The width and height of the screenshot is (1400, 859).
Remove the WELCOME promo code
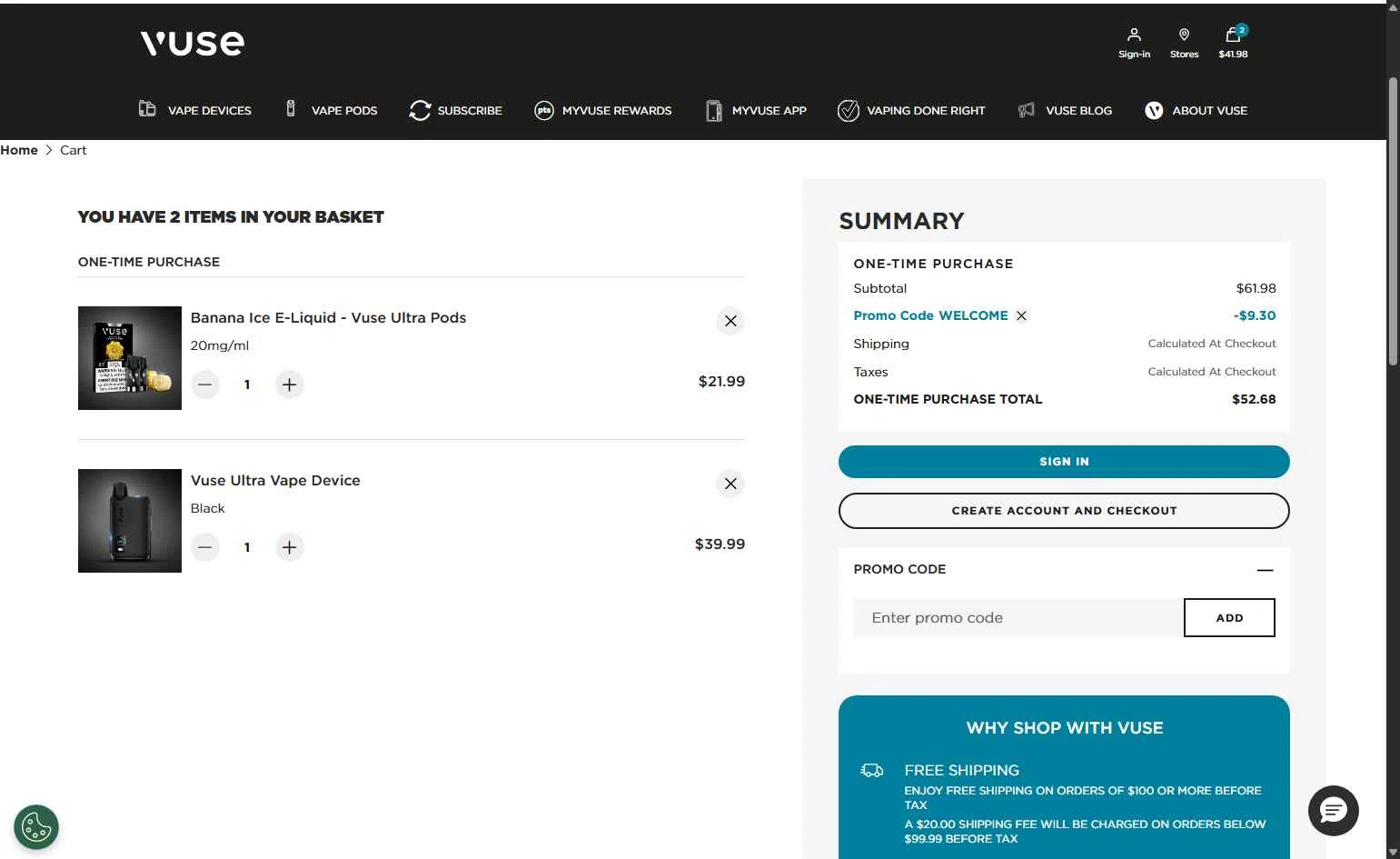coord(1021,315)
